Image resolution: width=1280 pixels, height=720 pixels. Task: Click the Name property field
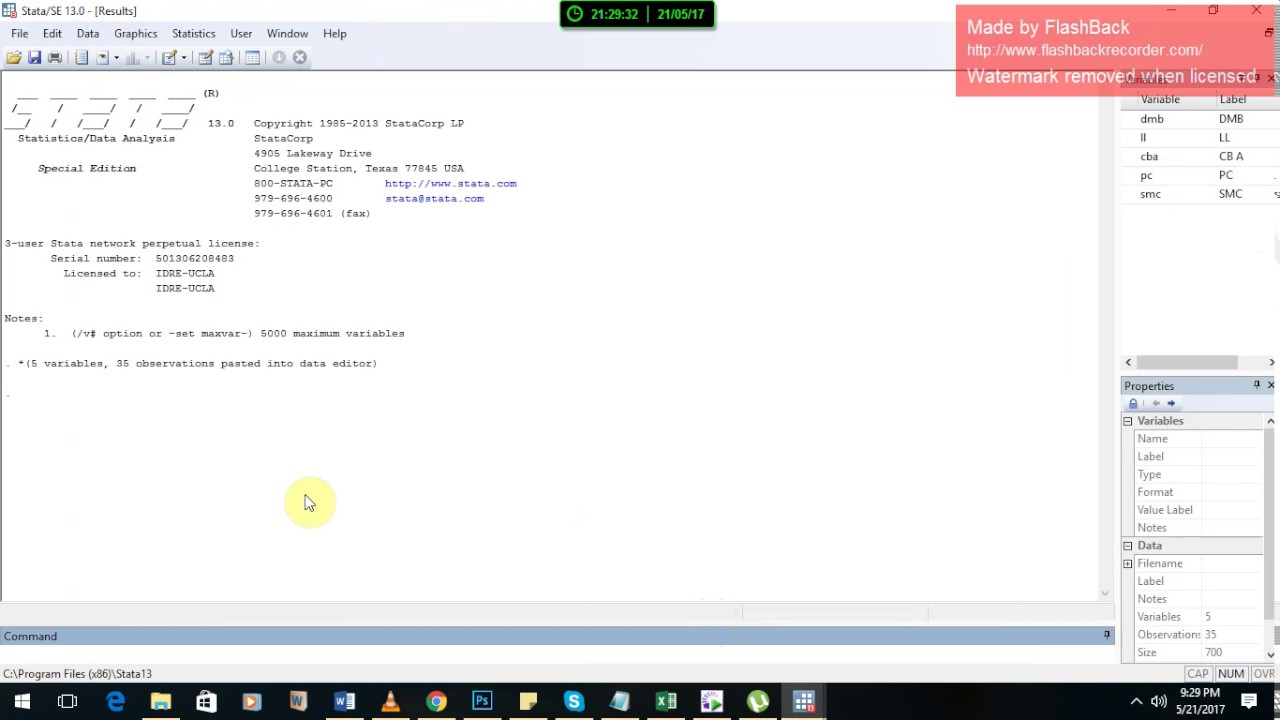point(1233,438)
